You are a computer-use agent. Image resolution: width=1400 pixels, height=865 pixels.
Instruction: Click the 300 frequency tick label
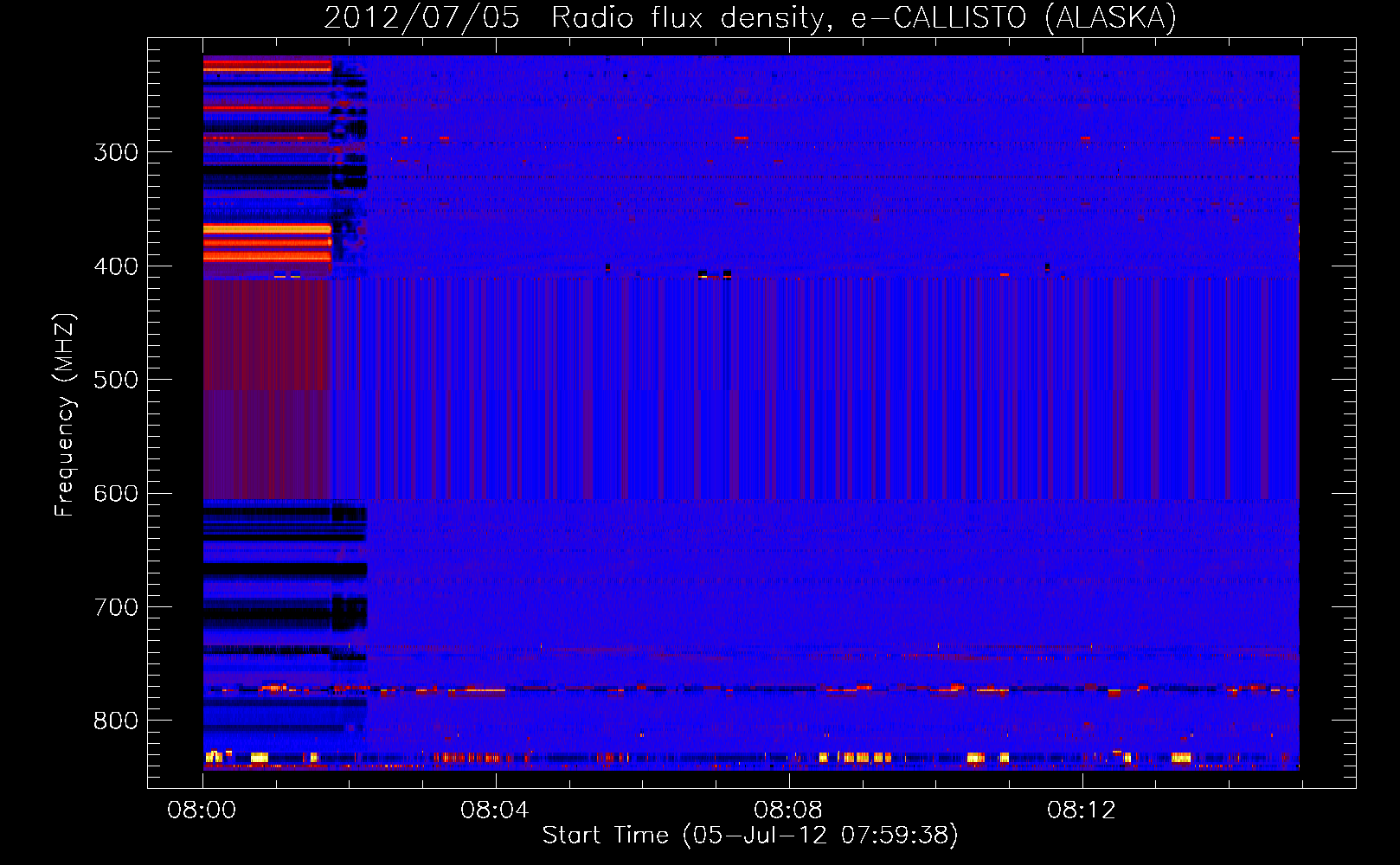[116, 152]
